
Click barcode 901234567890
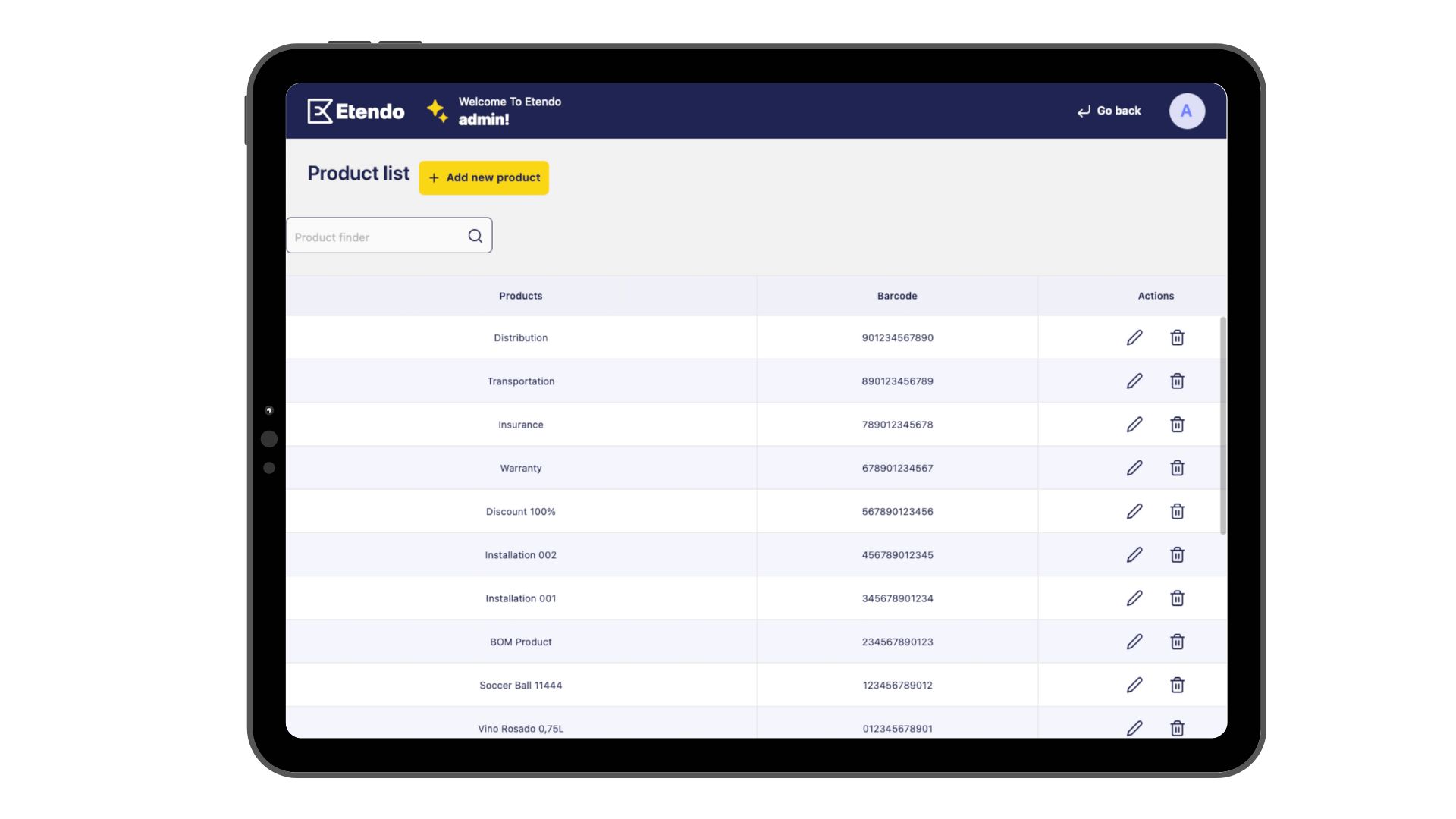click(897, 337)
